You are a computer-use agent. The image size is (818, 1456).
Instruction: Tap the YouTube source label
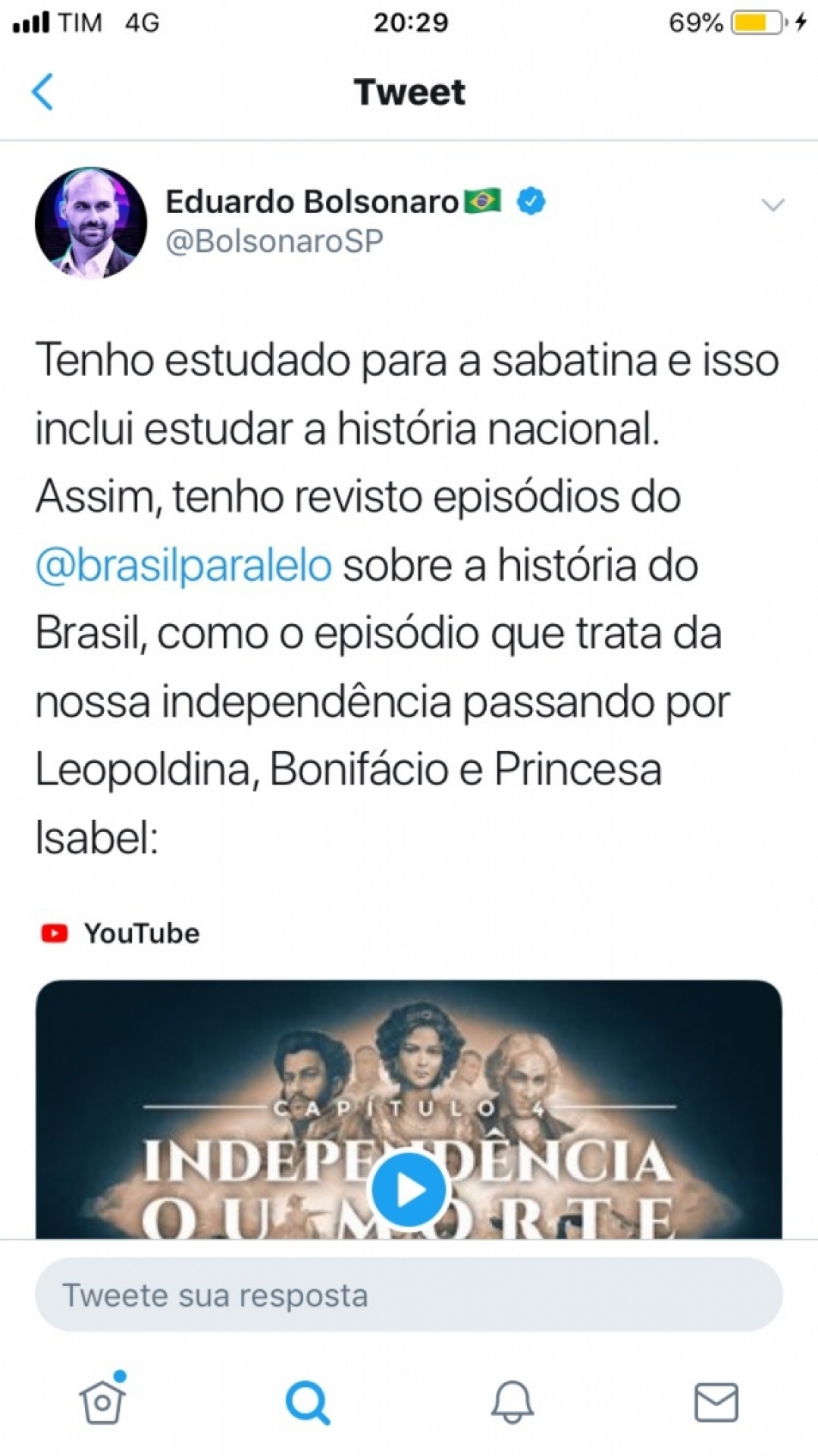tap(142, 933)
